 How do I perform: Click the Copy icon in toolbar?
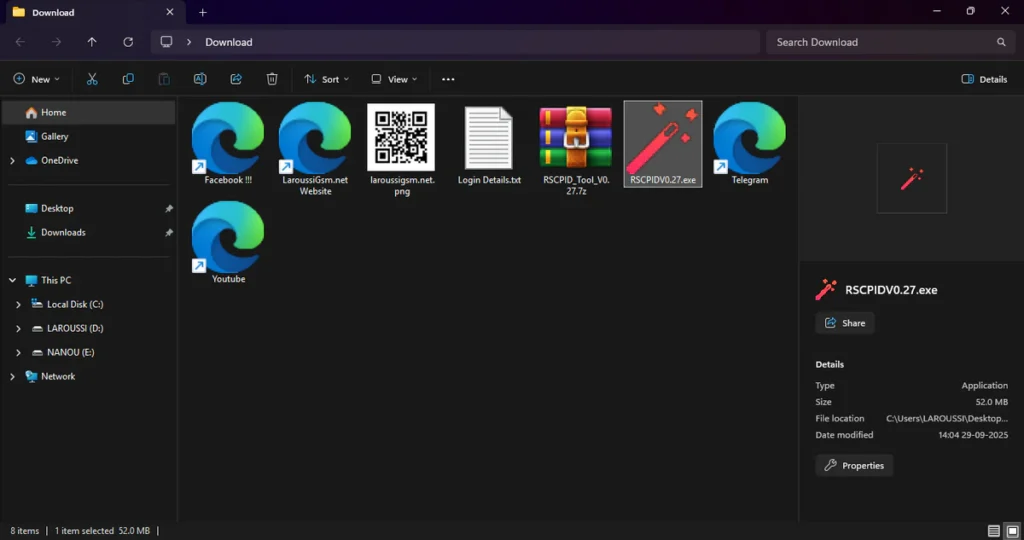(x=128, y=79)
